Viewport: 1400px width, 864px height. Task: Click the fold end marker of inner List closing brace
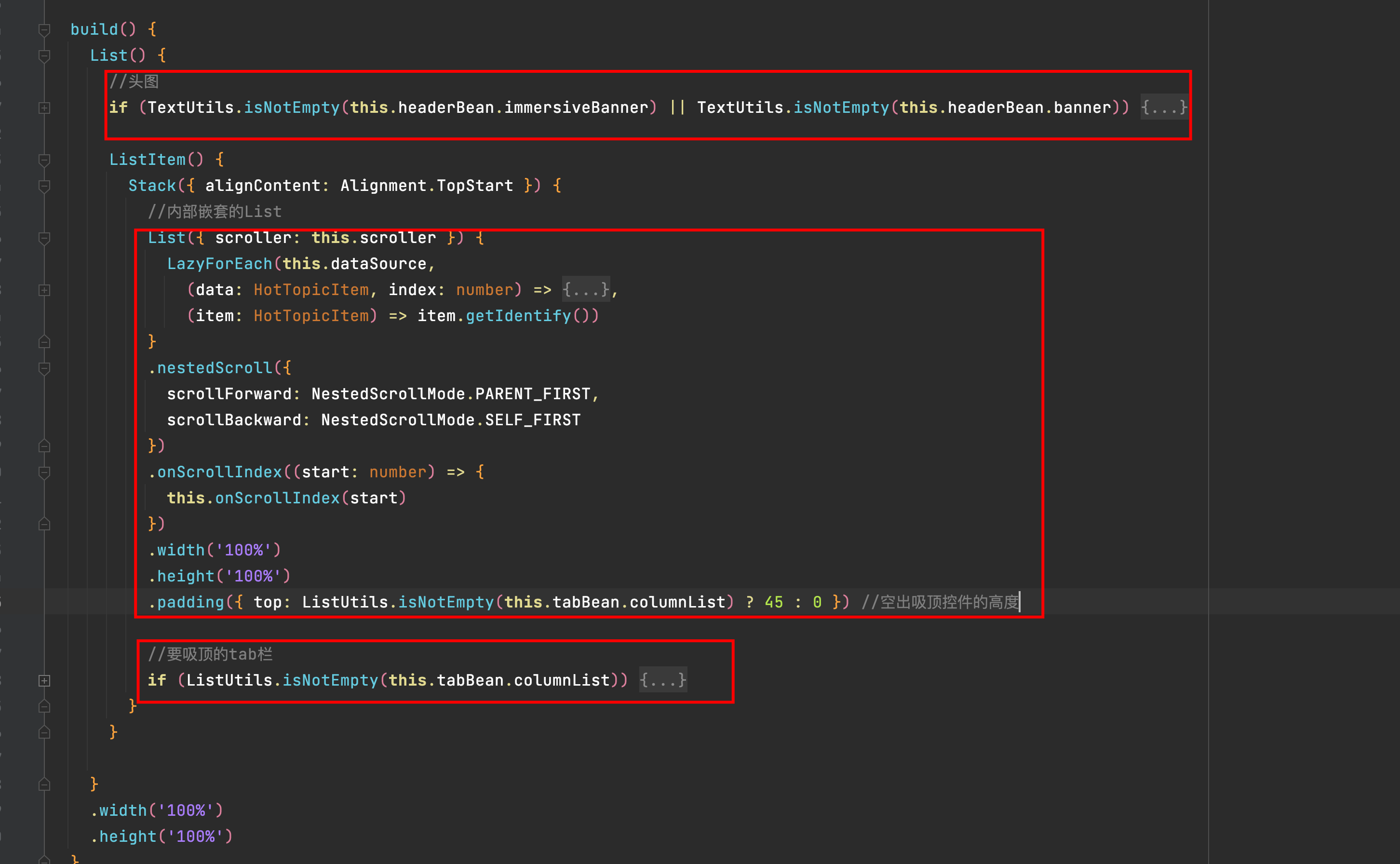coord(44,342)
